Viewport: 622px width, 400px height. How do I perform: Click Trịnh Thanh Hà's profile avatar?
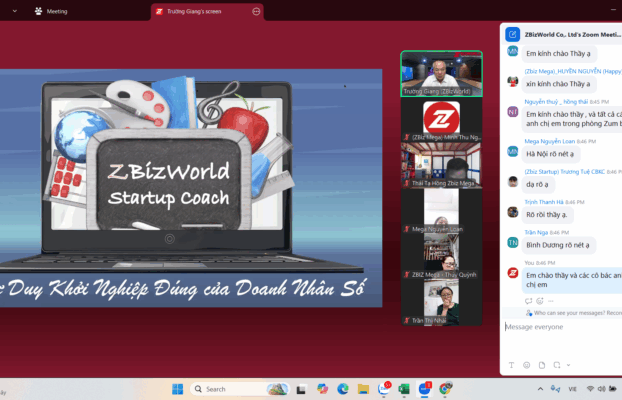513,212
